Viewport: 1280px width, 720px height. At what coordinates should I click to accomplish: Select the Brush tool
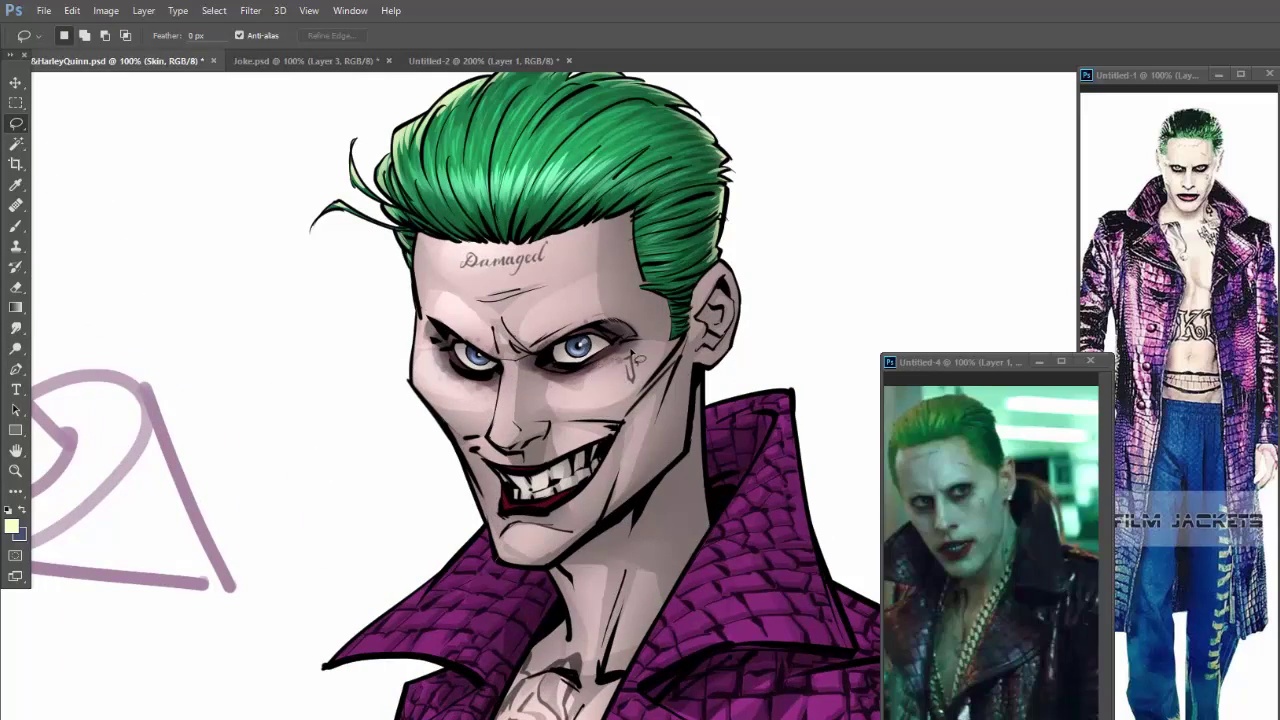click(x=16, y=226)
